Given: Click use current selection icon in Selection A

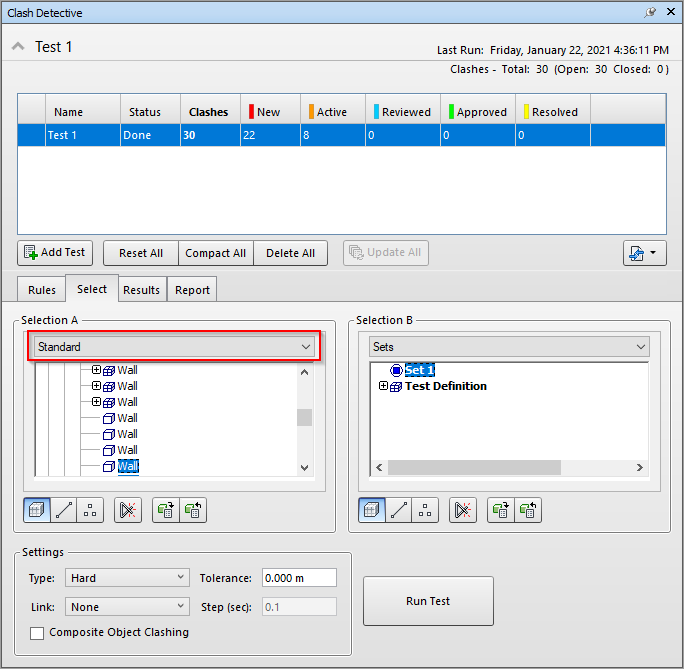Looking at the screenshot, I should 166,510.
